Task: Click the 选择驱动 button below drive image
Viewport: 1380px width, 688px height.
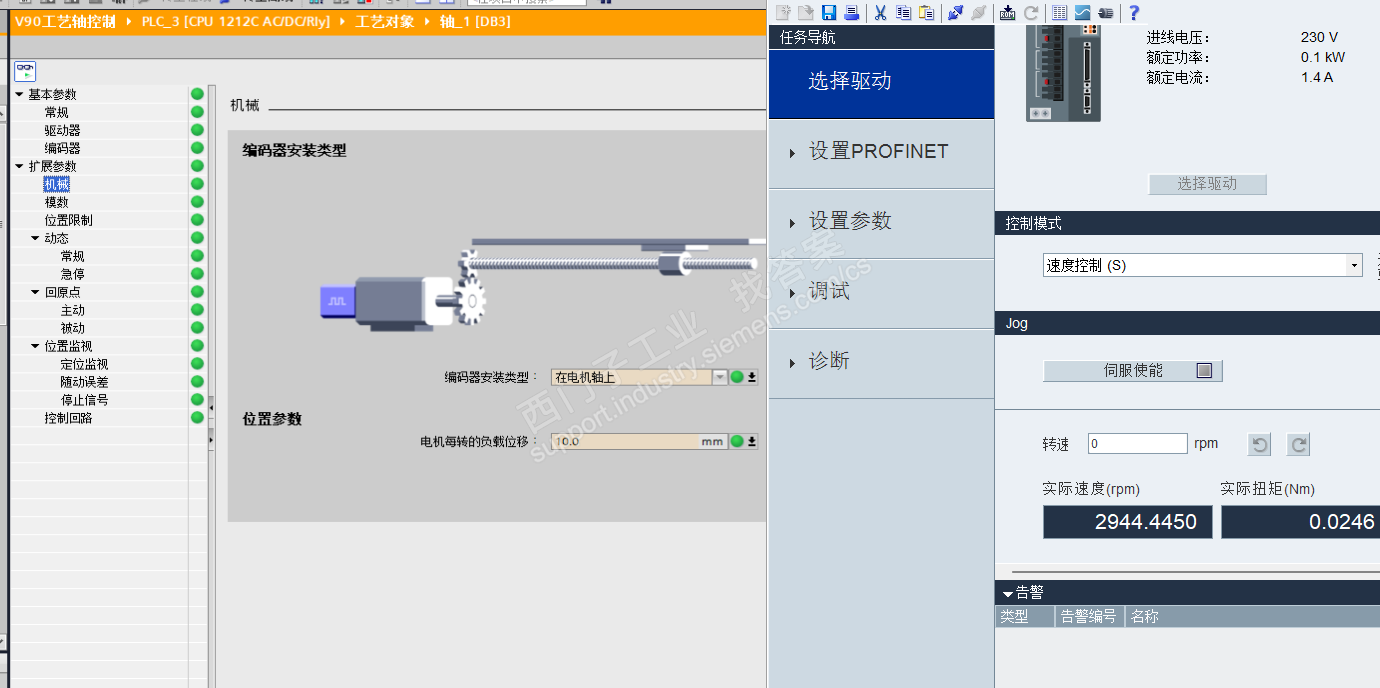Action: (1207, 184)
